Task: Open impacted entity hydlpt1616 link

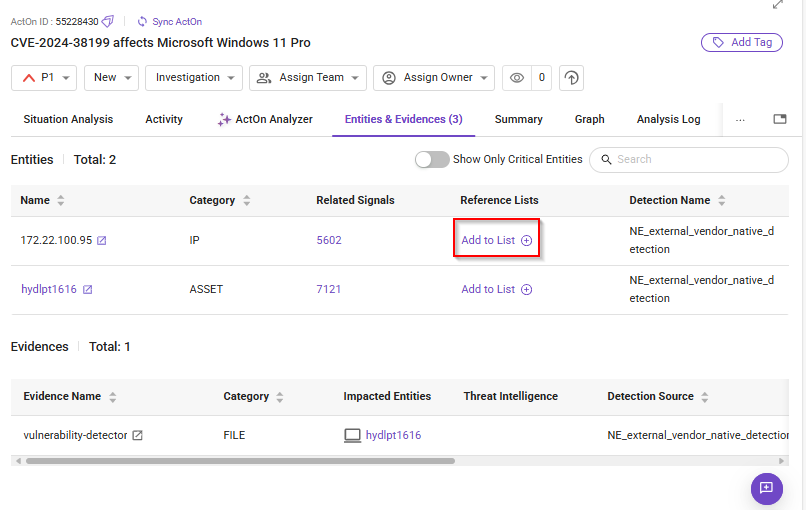Action: point(393,435)
